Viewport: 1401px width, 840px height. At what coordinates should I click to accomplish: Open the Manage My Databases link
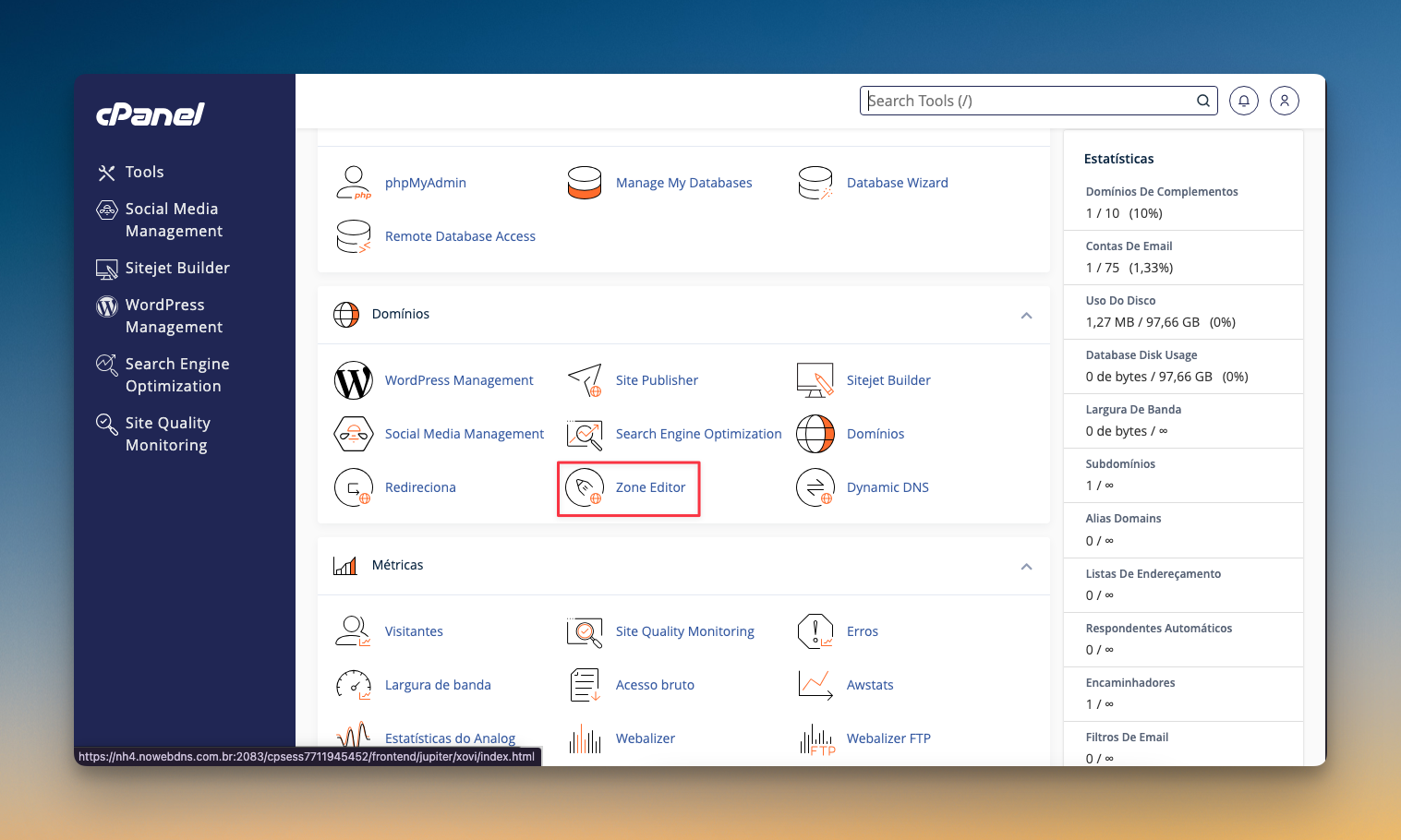[x=683, y=183]
